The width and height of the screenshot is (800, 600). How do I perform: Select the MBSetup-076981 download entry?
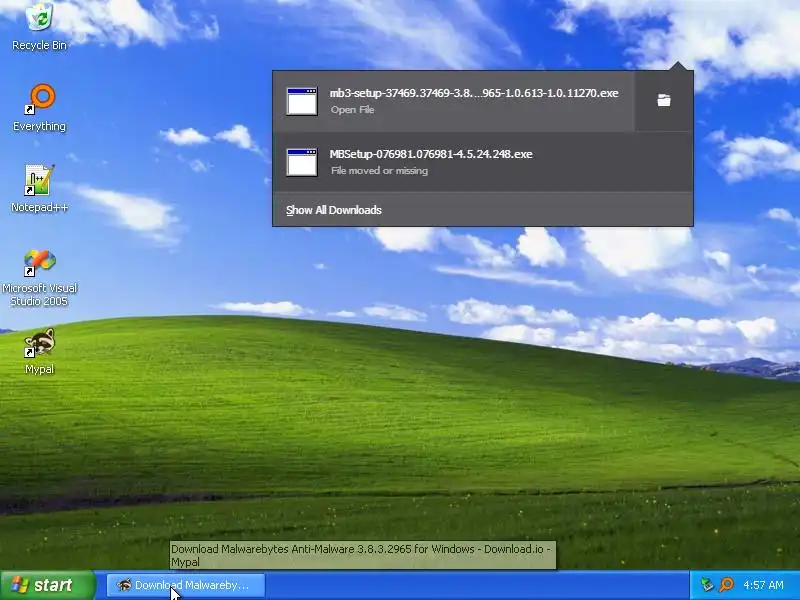(483, 162)
